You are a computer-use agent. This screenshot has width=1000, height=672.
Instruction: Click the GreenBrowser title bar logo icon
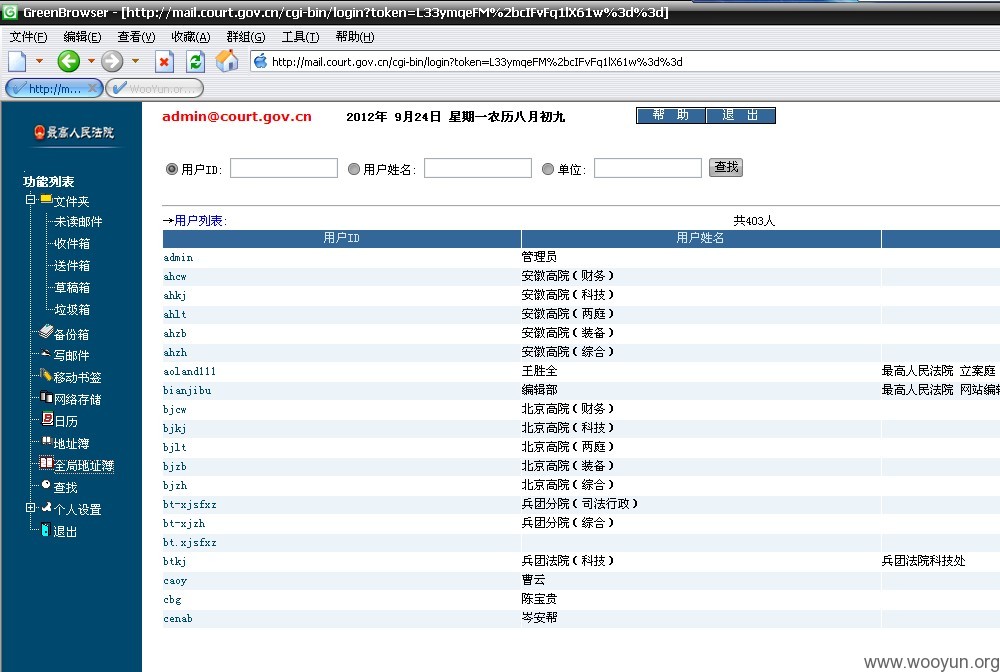(x=10, y=11)
